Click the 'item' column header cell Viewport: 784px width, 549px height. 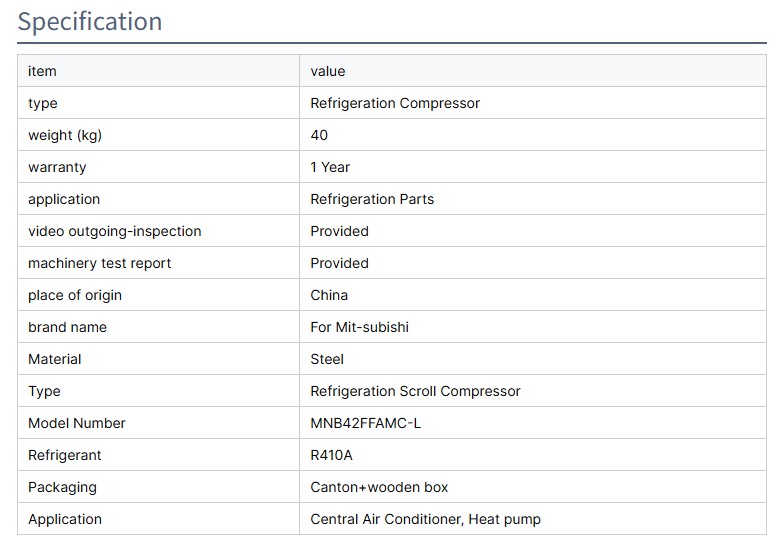click(42, 71)
